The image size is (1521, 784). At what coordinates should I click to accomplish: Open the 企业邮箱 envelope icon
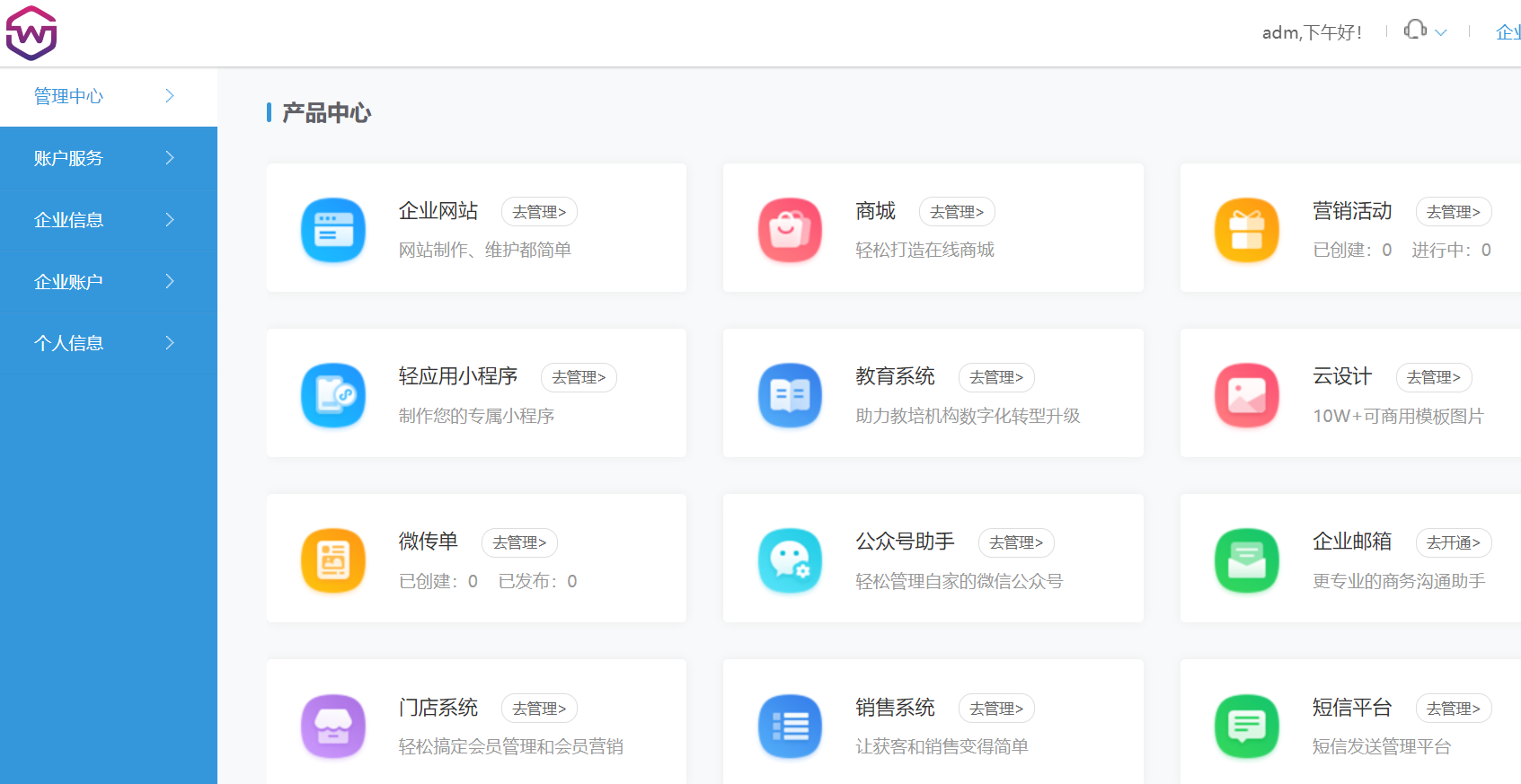coord(1247,560)
